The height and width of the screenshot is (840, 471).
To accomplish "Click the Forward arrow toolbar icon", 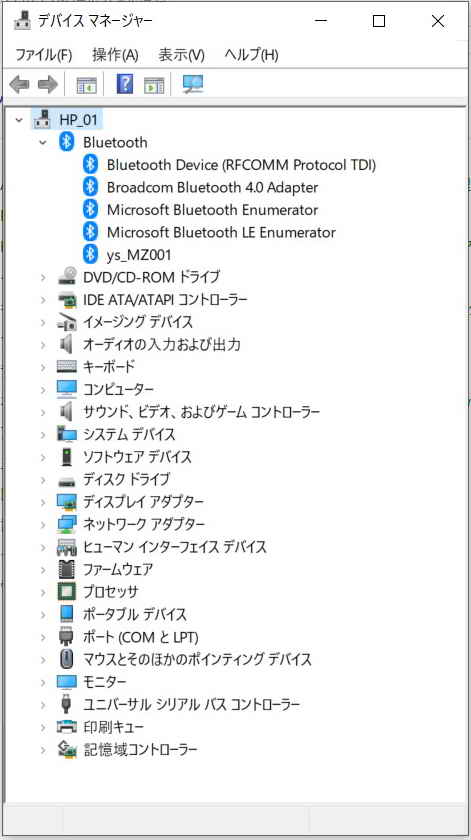I will [x=48, y=84].
